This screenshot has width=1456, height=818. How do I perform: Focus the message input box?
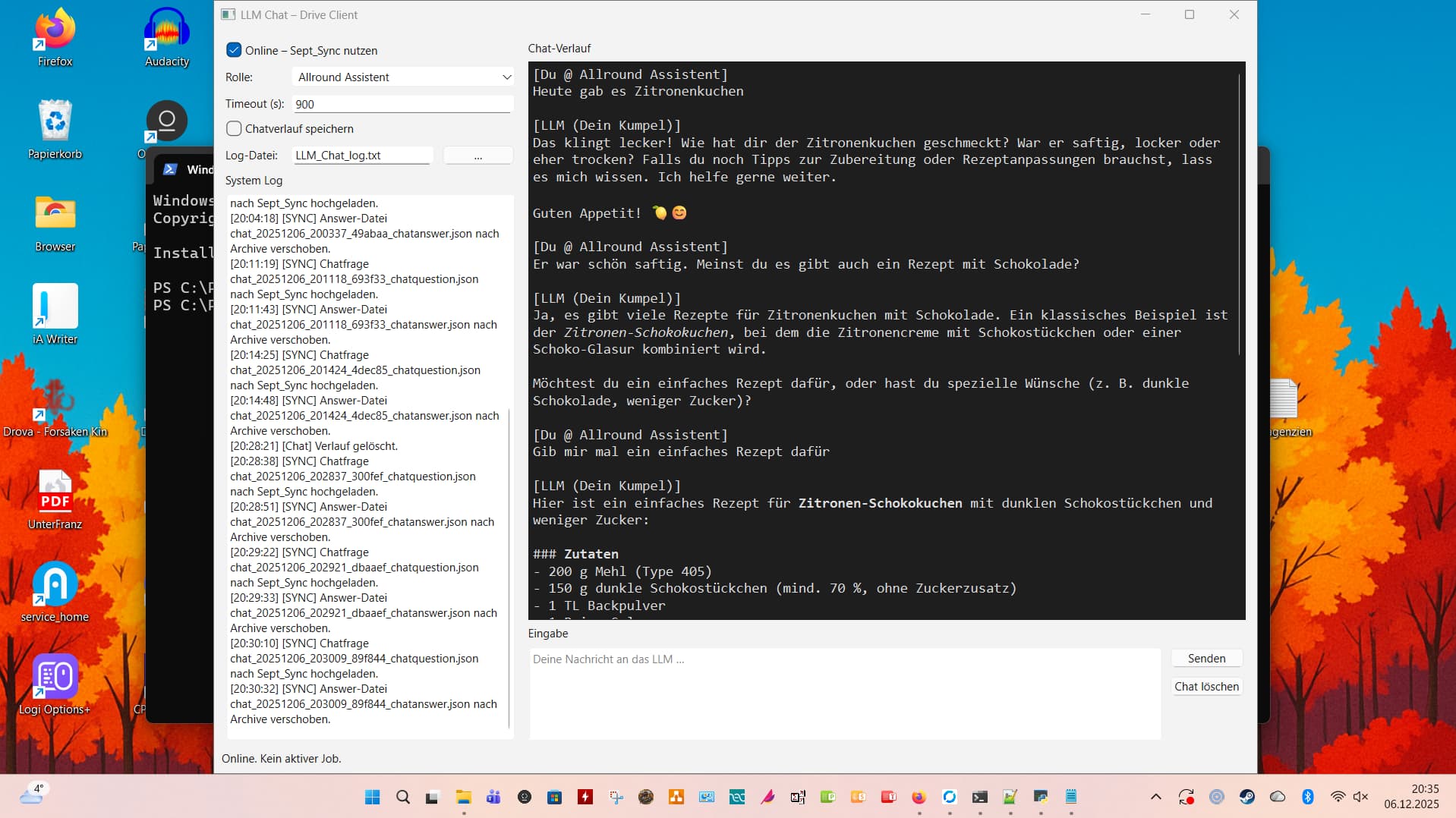[844, 692]
